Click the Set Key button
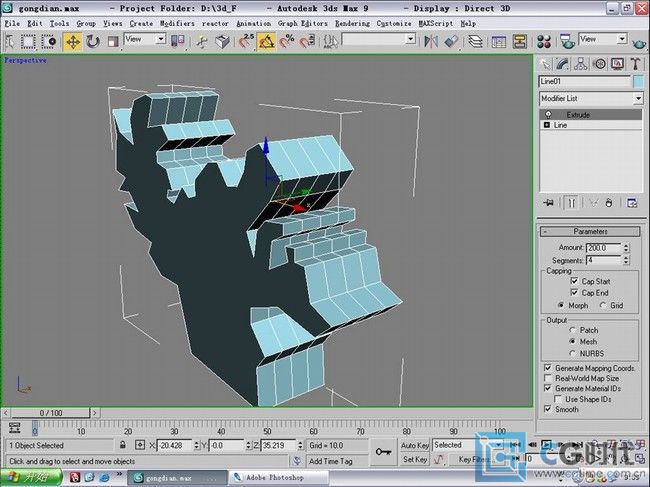This screenshot has height=487, width=650. tap(414, 459)
